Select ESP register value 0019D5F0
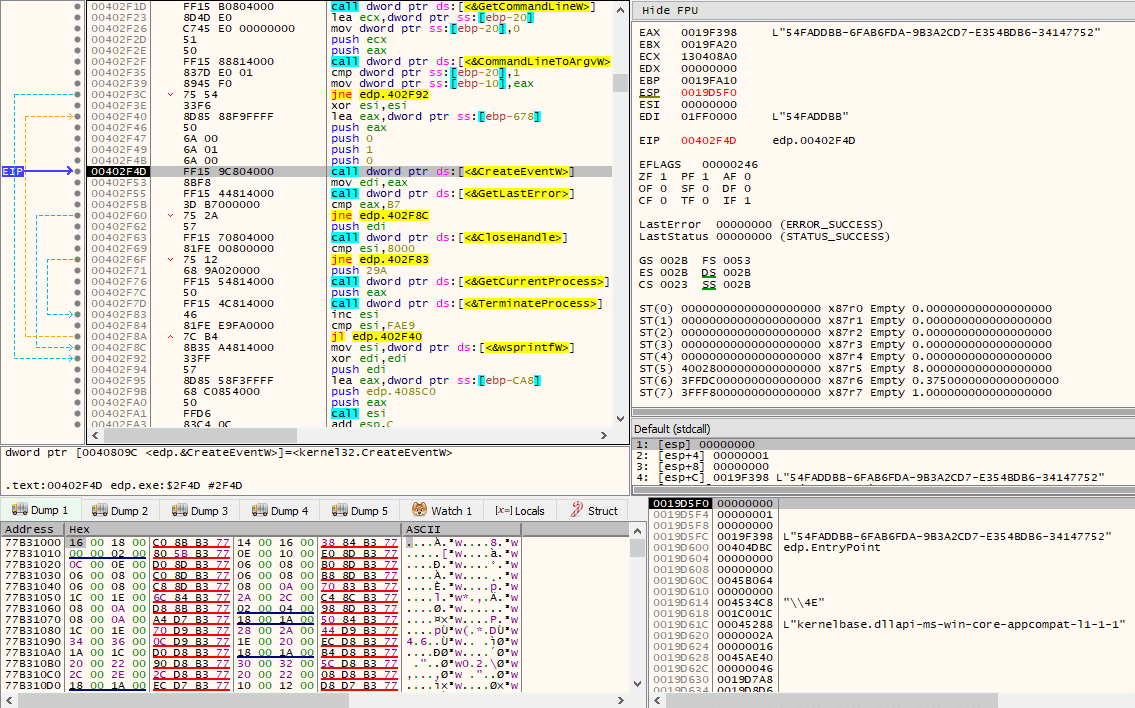 [709, 93]
